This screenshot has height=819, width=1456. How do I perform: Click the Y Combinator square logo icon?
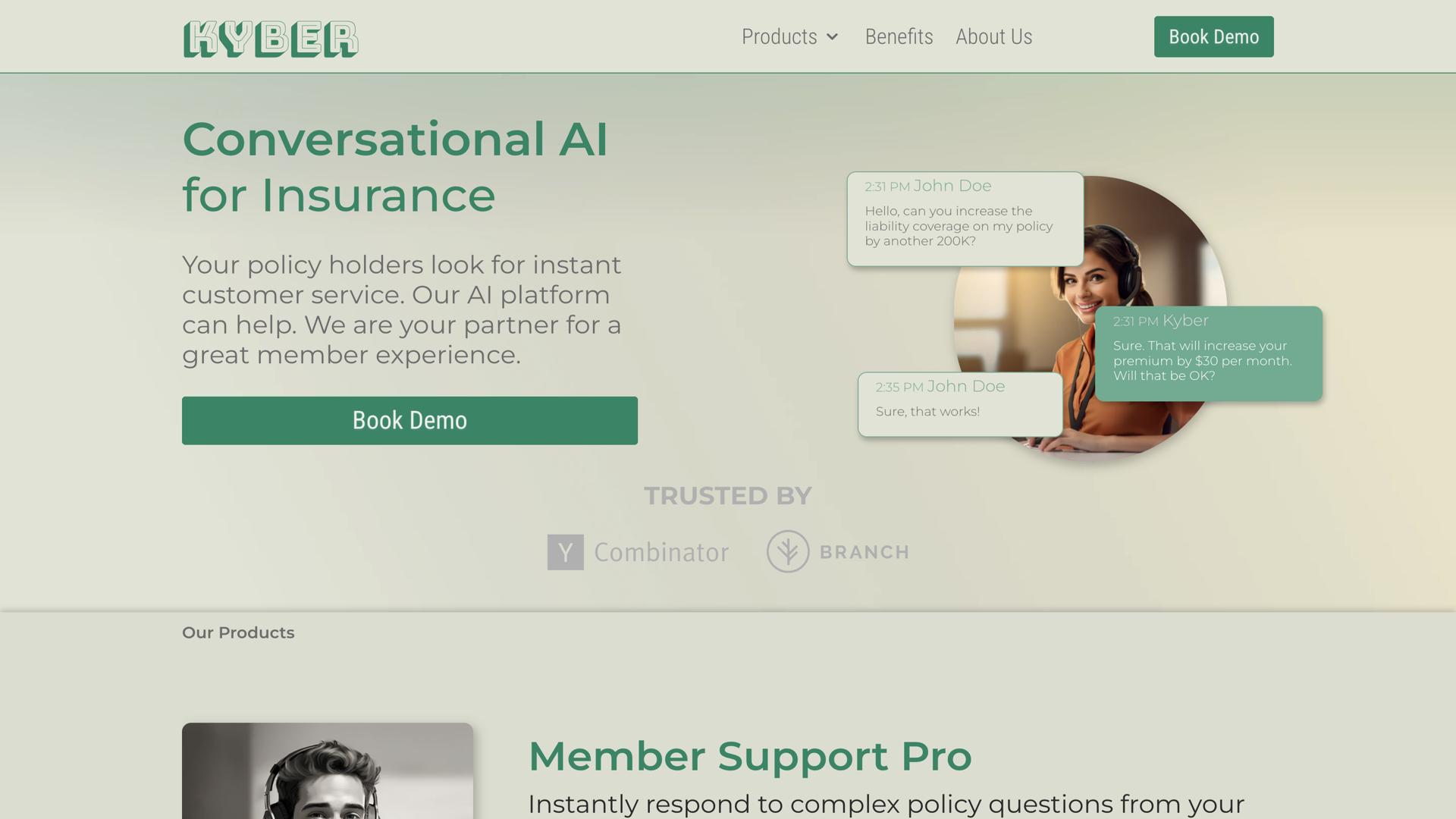[566, 552]
